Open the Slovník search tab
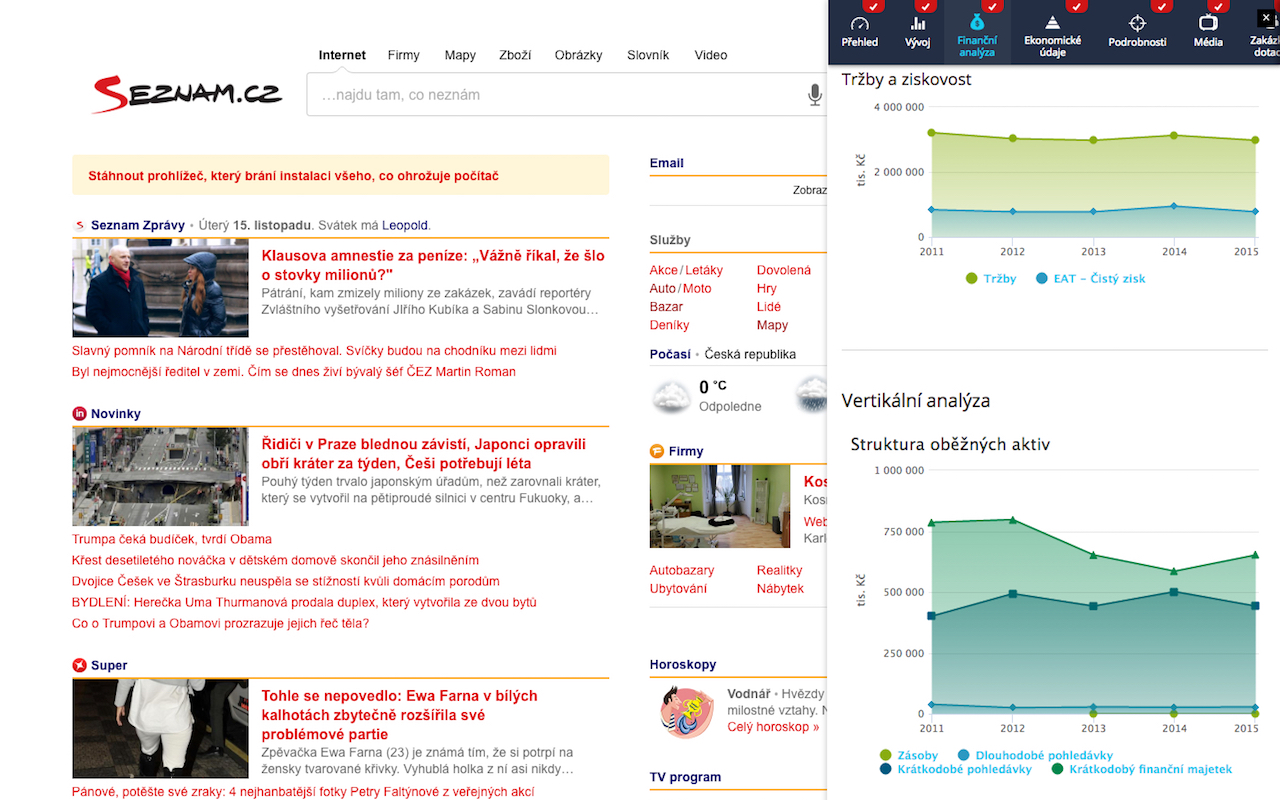Image resolution: width=1280 pixels, height=800 pixels. click(x=648, y=55)
